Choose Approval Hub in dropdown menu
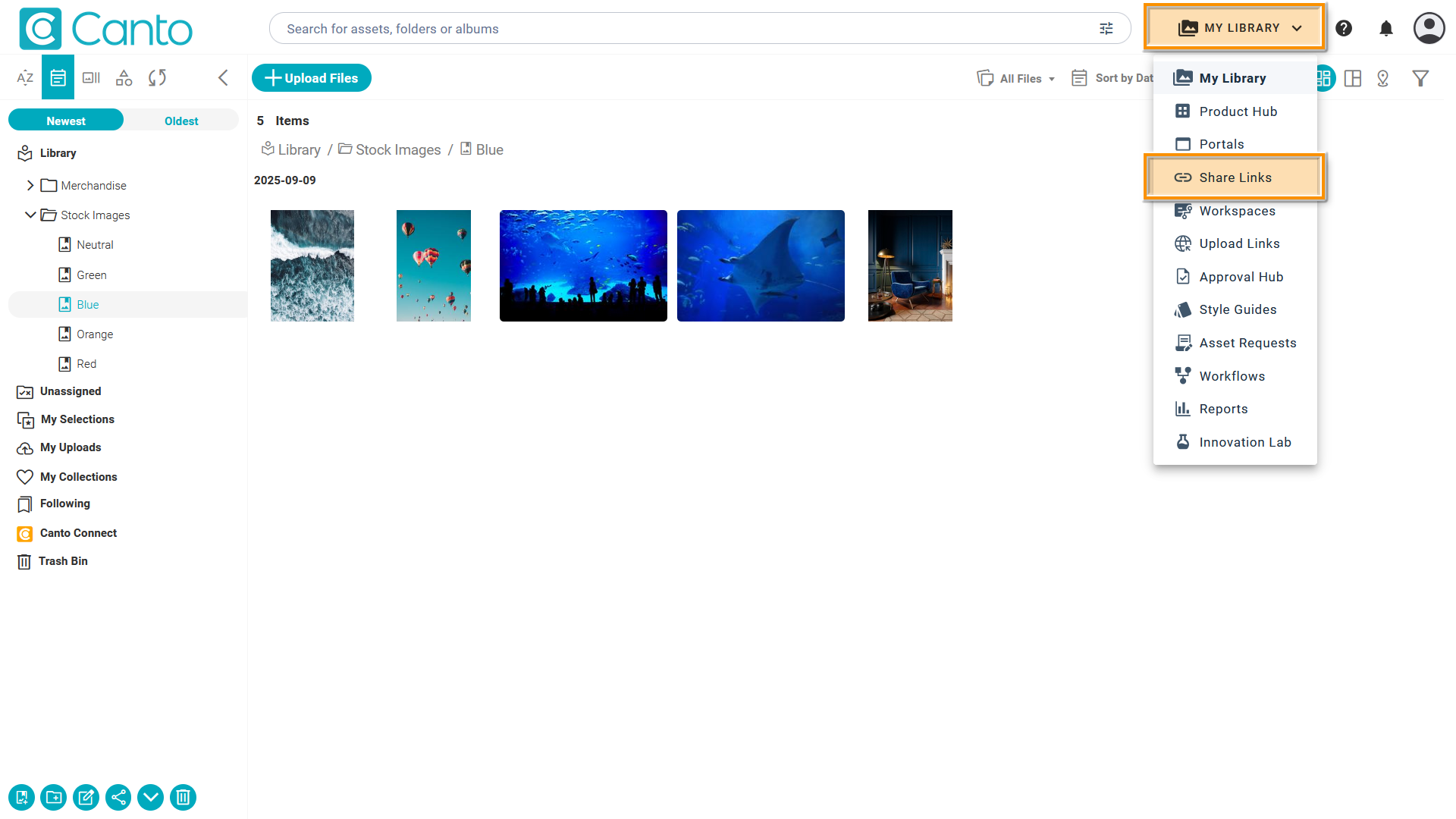 coord(1241,277)
